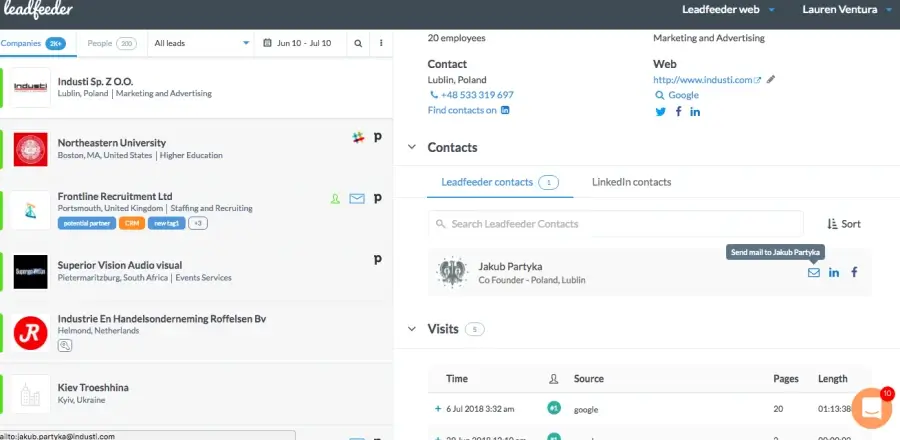The width and height of the screenshot is (900, 440).
Task: Collapse the Visits section
Action: pos(410,328)
